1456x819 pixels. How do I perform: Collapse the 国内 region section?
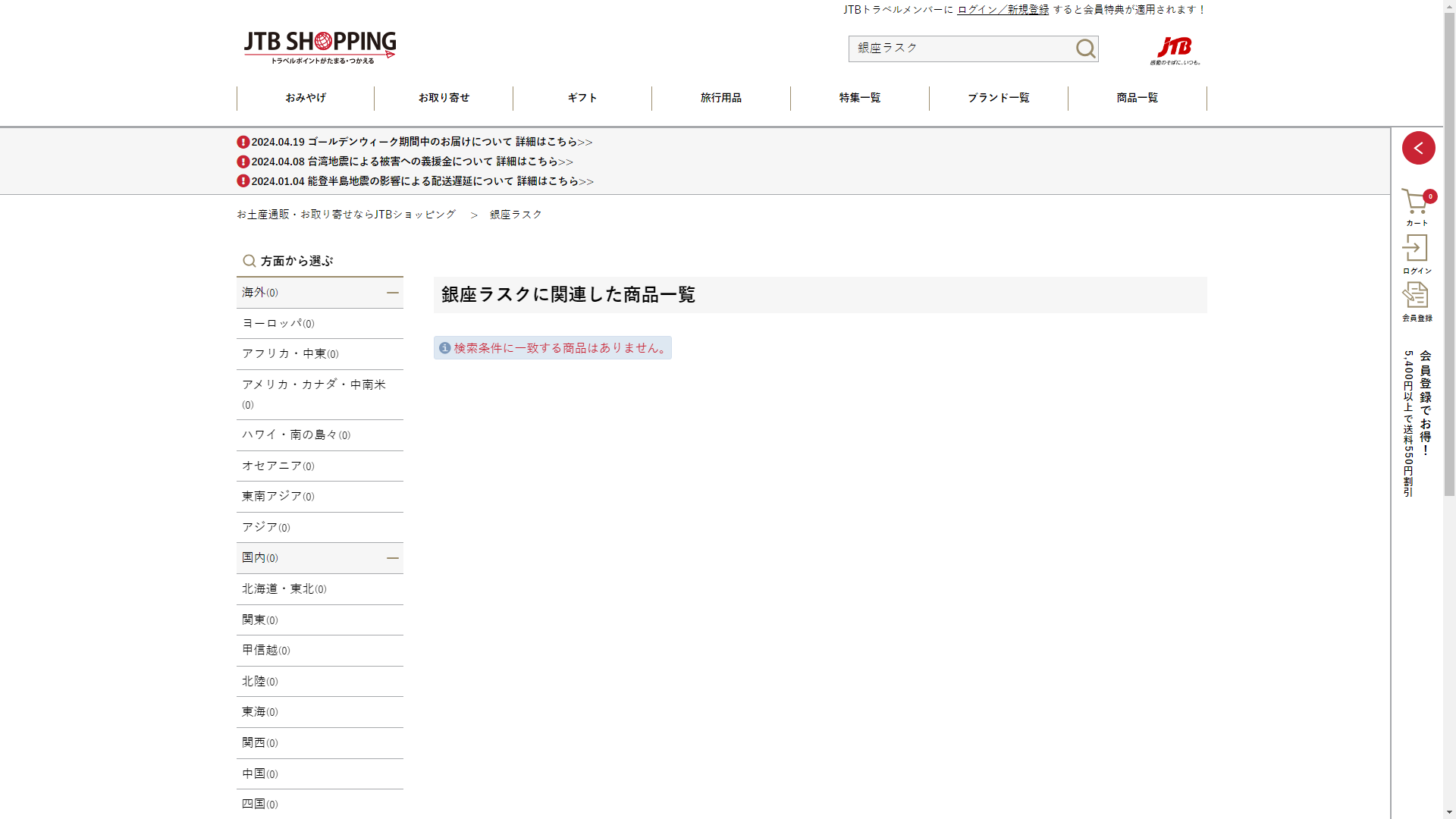392,558
